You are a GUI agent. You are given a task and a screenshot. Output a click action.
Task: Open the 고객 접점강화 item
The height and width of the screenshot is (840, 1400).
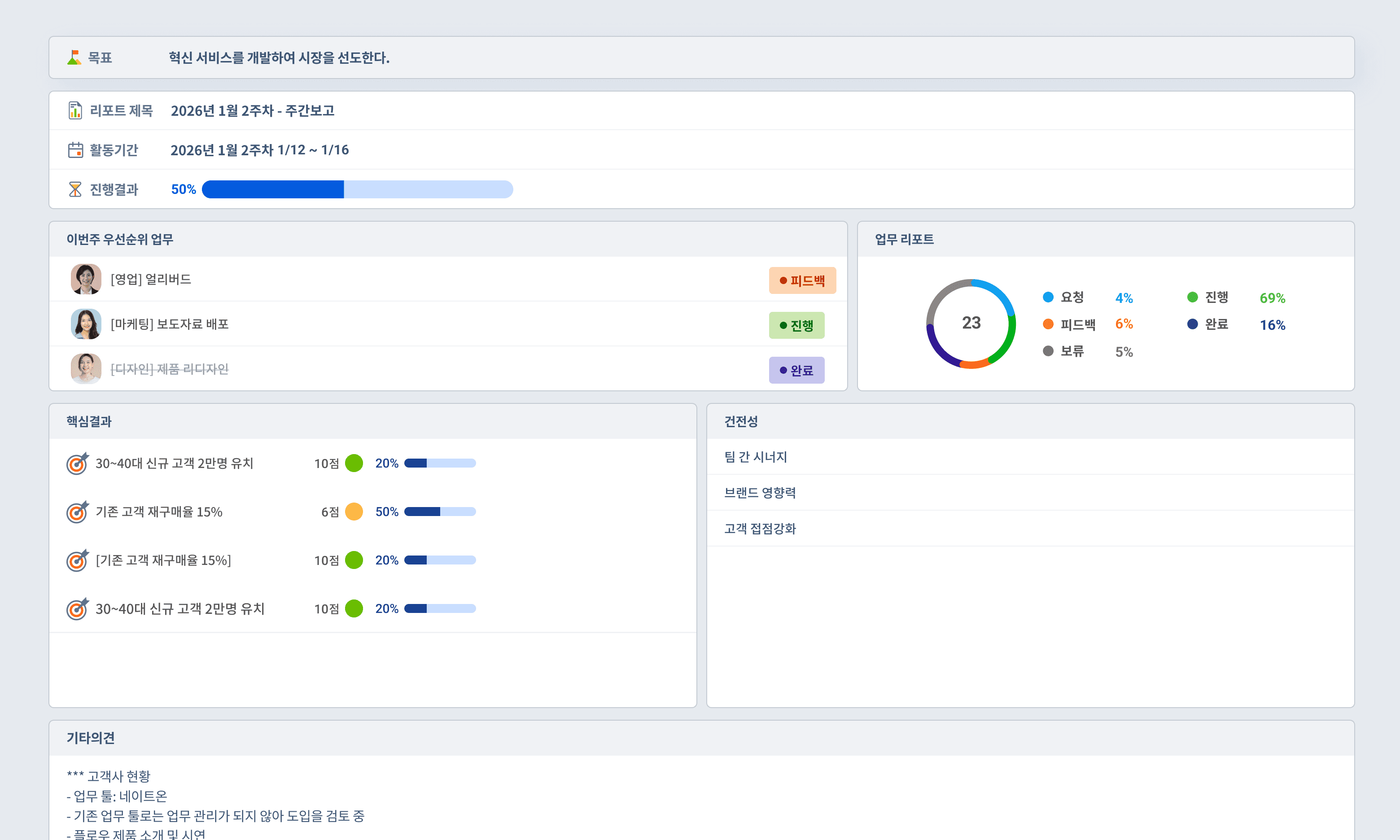tap(759, 529)
